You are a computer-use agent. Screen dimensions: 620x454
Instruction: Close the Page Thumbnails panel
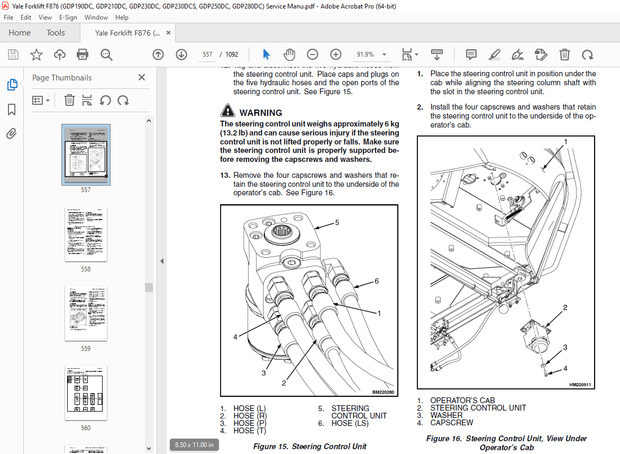click(142, 78)
